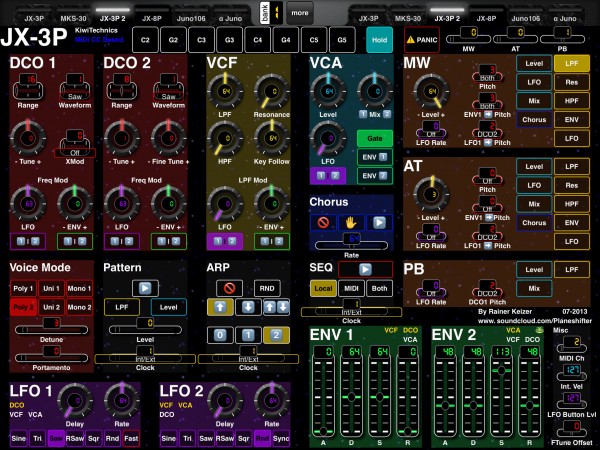Open DCO 2 Range selector
The height and width of the screenshot is (450, 600).
(122, 87)
